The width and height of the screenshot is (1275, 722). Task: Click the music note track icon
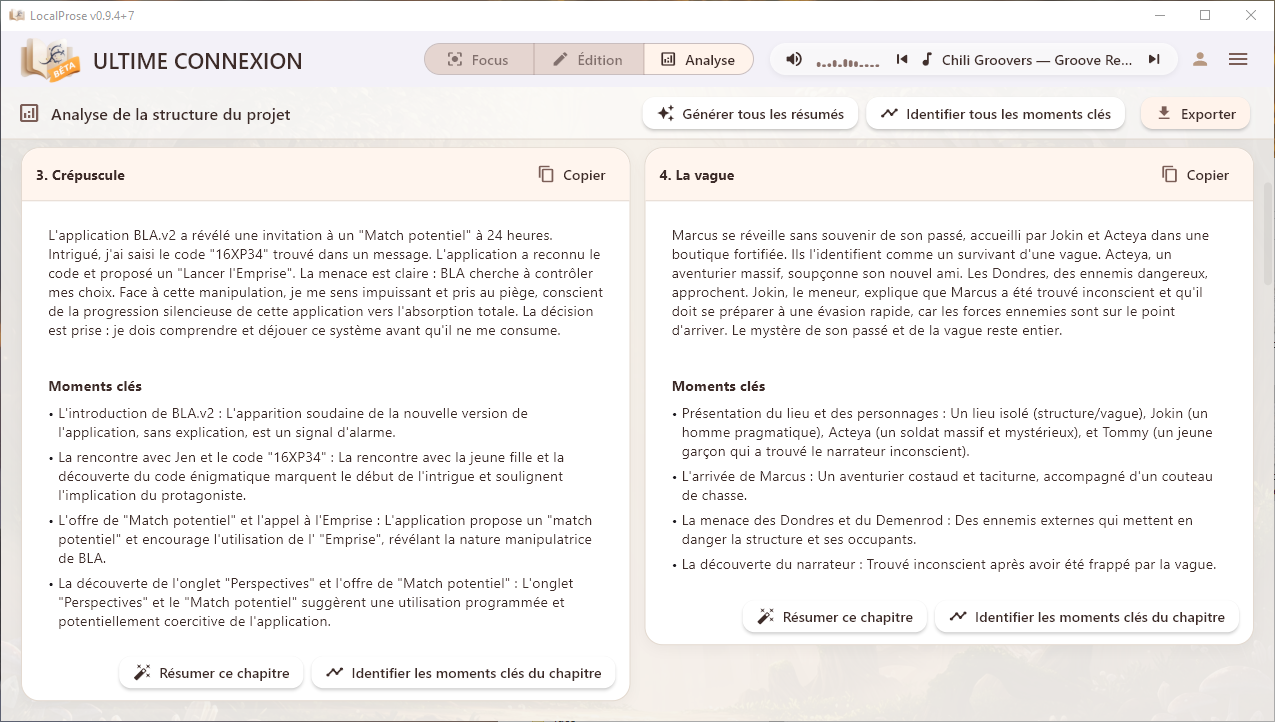coord(927,60)
